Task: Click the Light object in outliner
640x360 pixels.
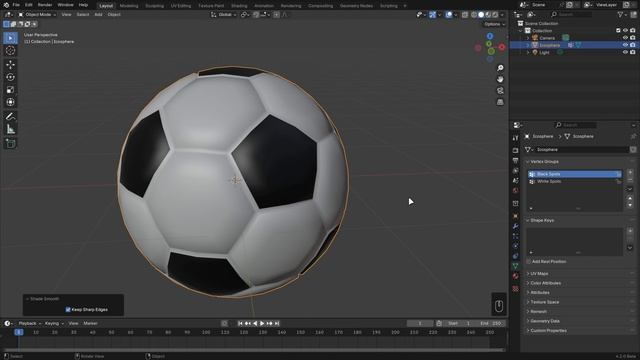Action: click(x=544, y=53)
